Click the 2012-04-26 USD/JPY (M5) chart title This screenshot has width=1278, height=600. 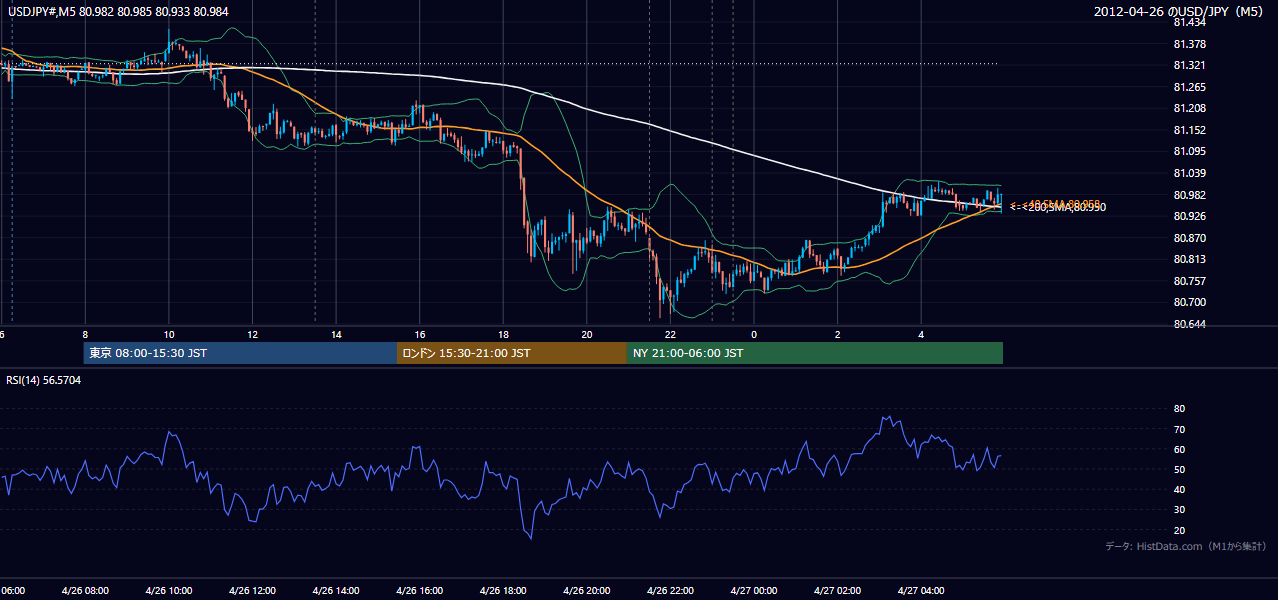click(x=1180, y=11)
